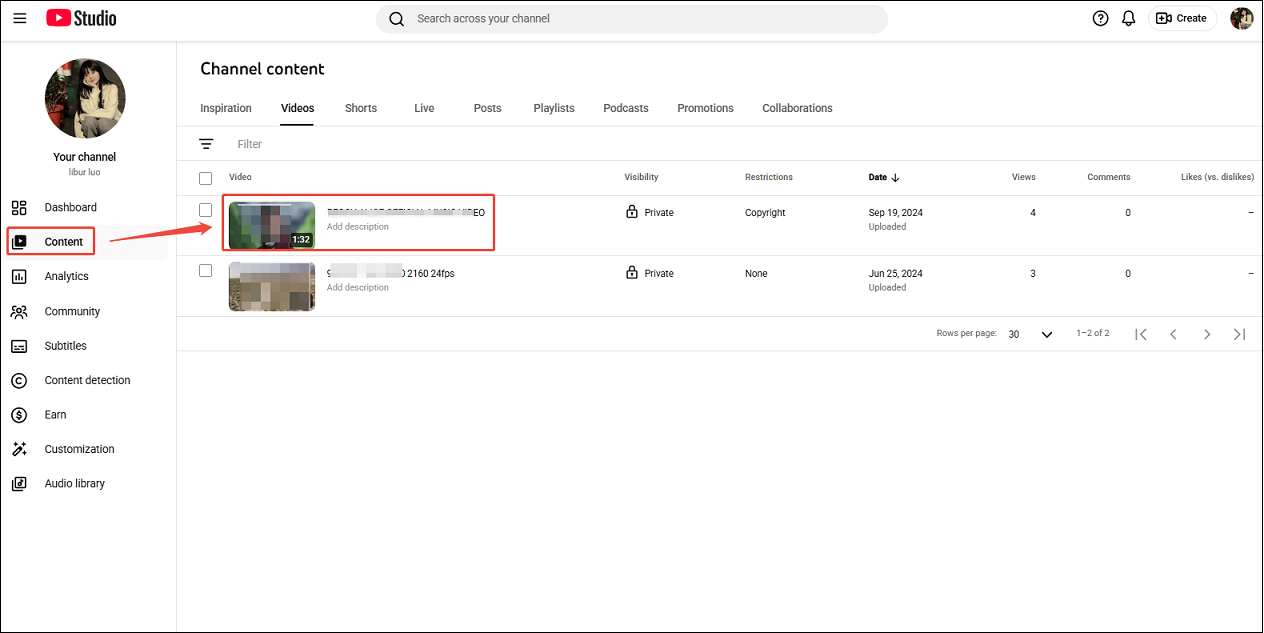Open the Dashboard section in the sidebar
This screenshot has width=1264, height=633.
click(70, 207)
